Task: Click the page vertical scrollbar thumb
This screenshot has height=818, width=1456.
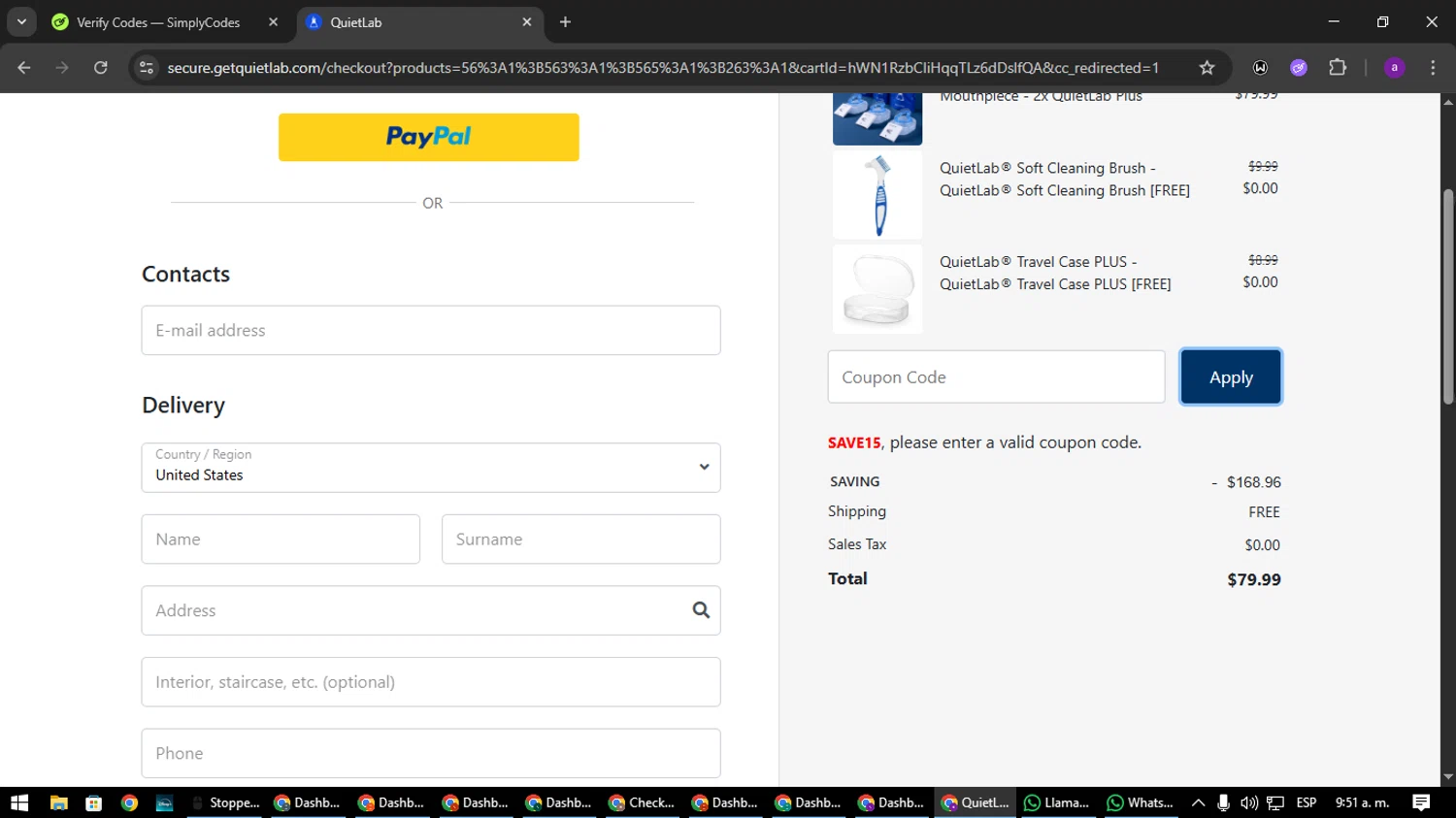Action: point(1448,296)
